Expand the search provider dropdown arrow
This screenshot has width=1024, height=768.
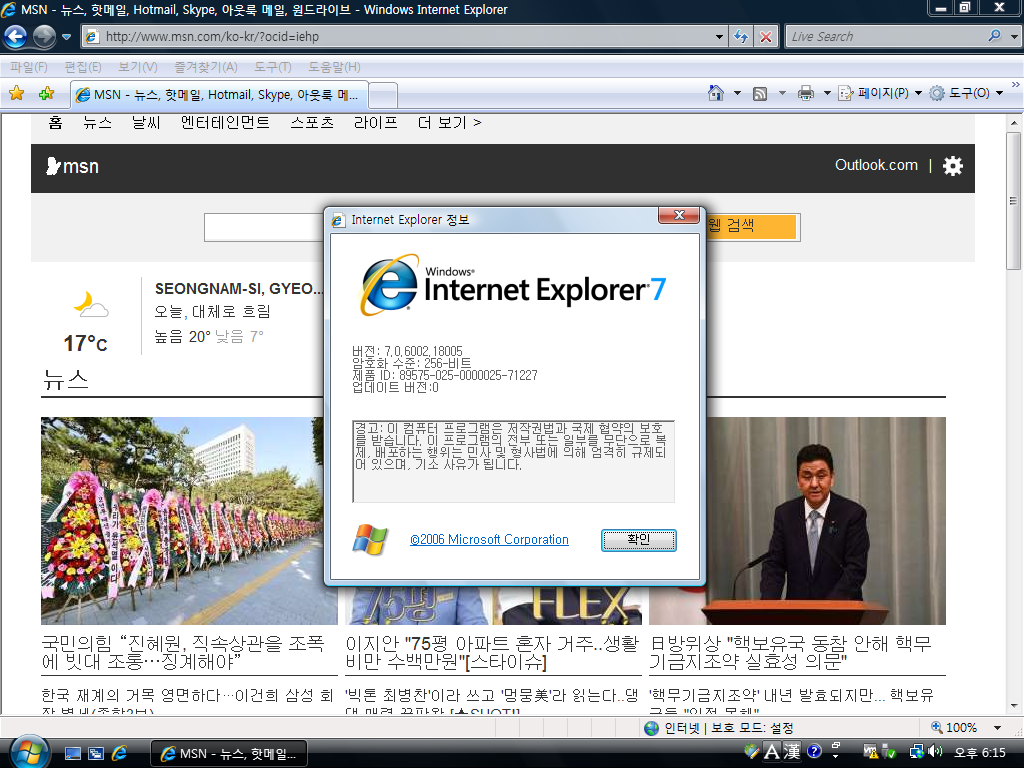(x=1014, y=37)
